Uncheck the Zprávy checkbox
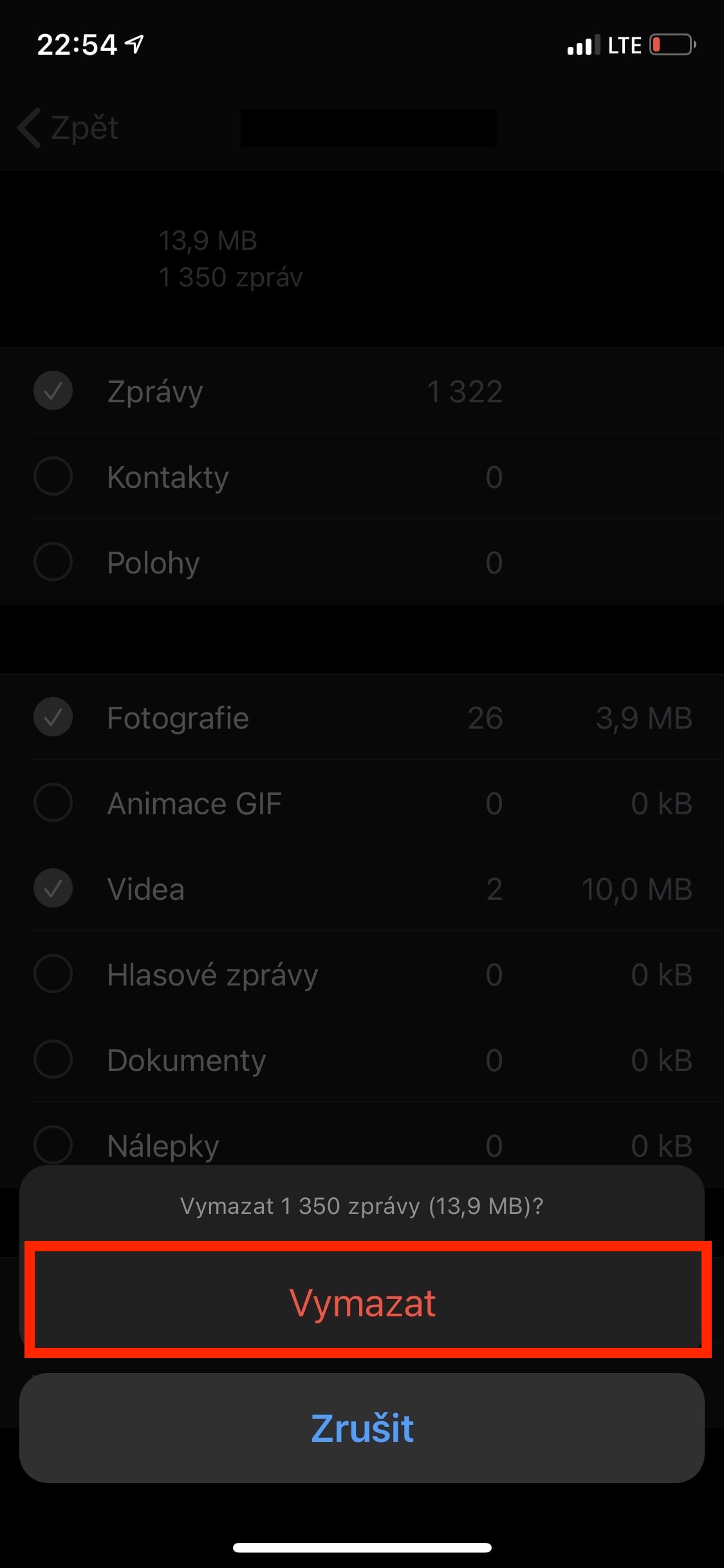This screenshot has height=1568, width=724. (x=53, y=391)
